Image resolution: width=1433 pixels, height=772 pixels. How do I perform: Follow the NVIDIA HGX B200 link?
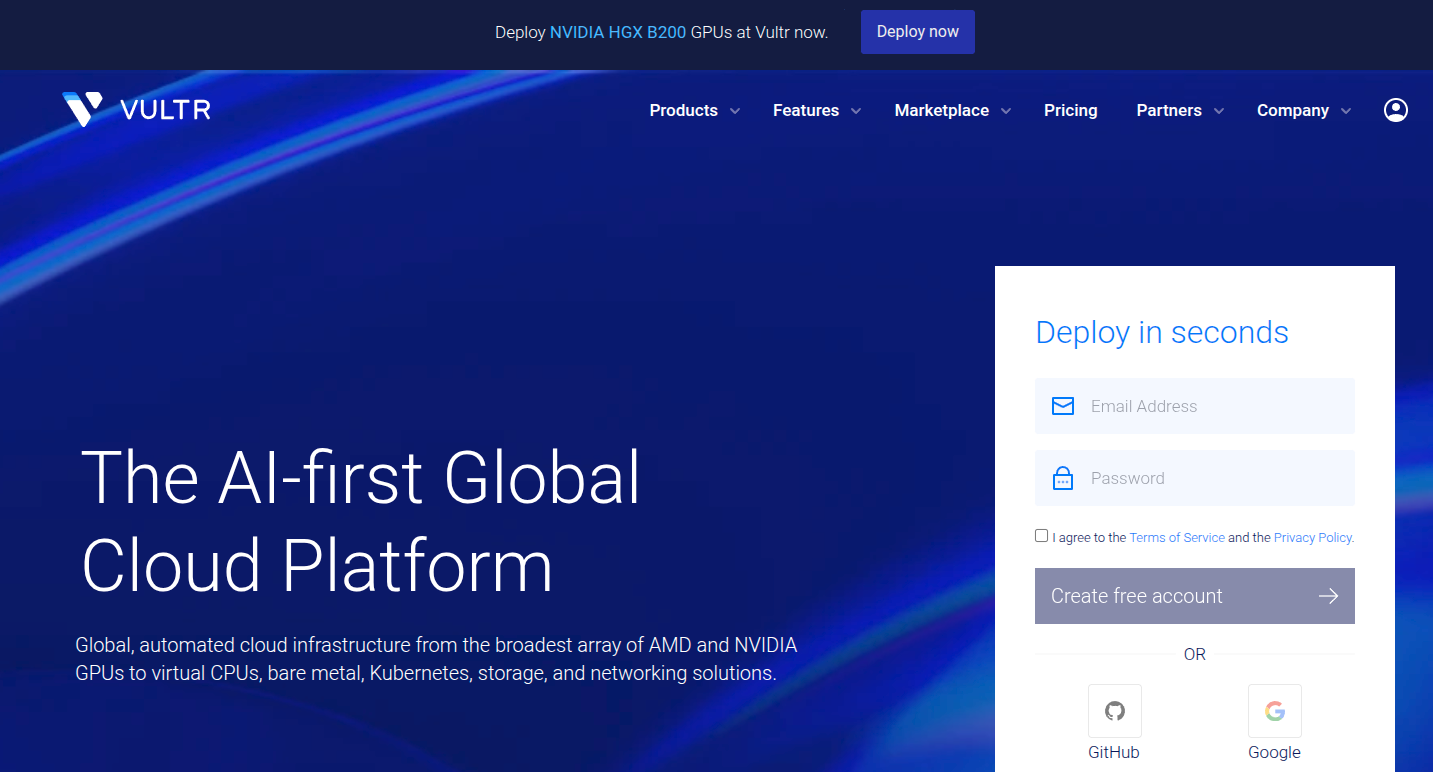click(617, 32)
